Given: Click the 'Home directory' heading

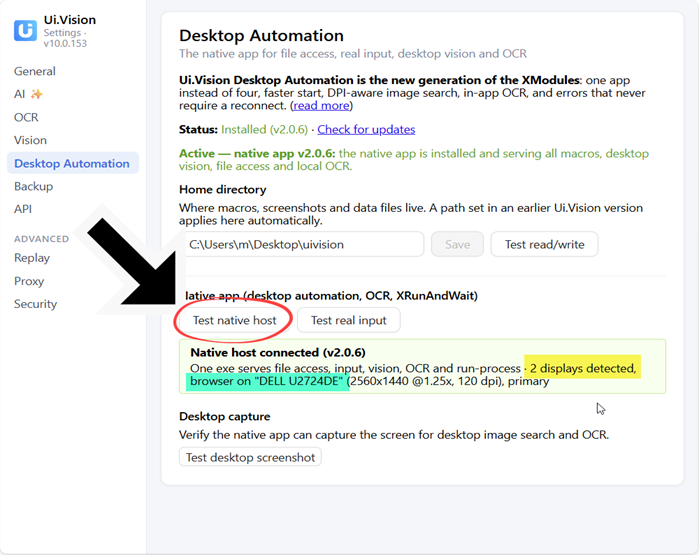Looking at the screenshot, I should tap(222, 189).
